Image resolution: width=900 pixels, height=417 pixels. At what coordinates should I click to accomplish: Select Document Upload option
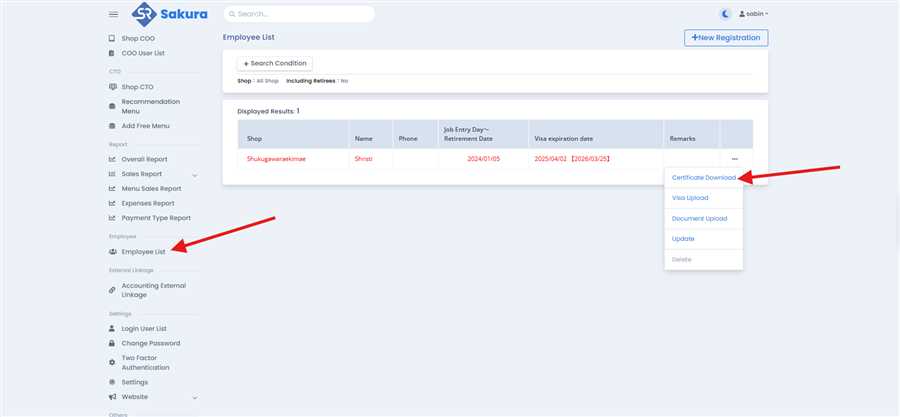click(x=699, y=218)
